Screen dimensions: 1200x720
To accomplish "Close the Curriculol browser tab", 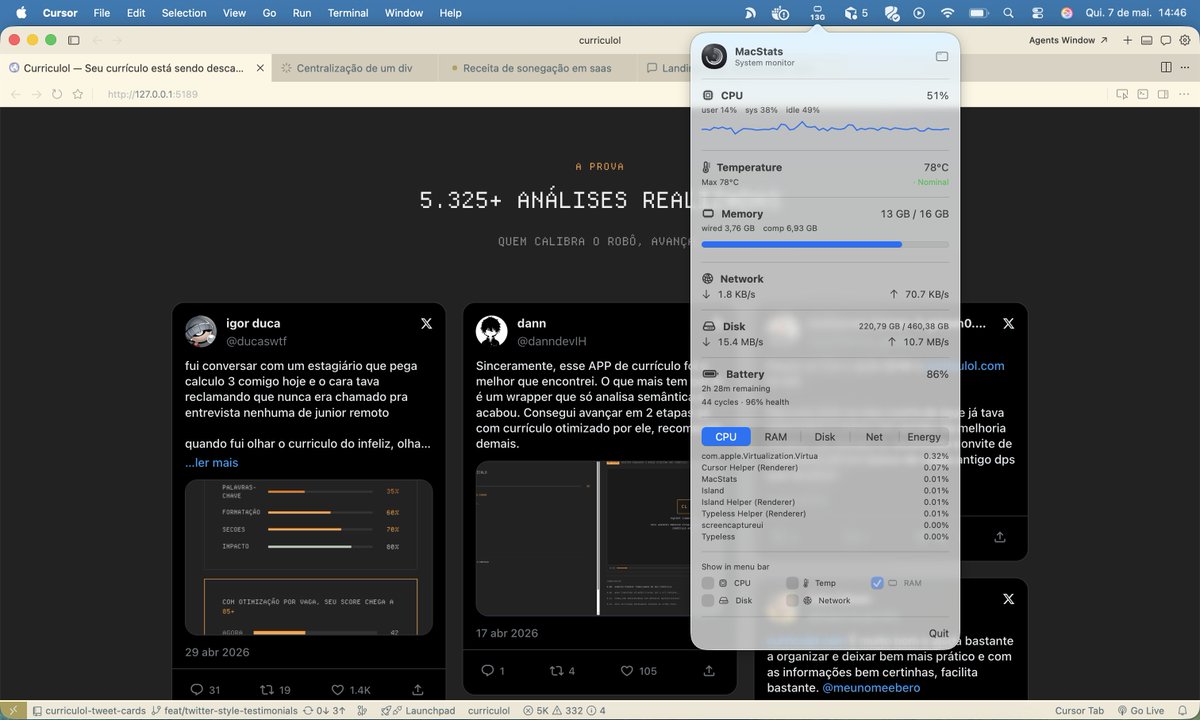I will [x=261, y=68].
